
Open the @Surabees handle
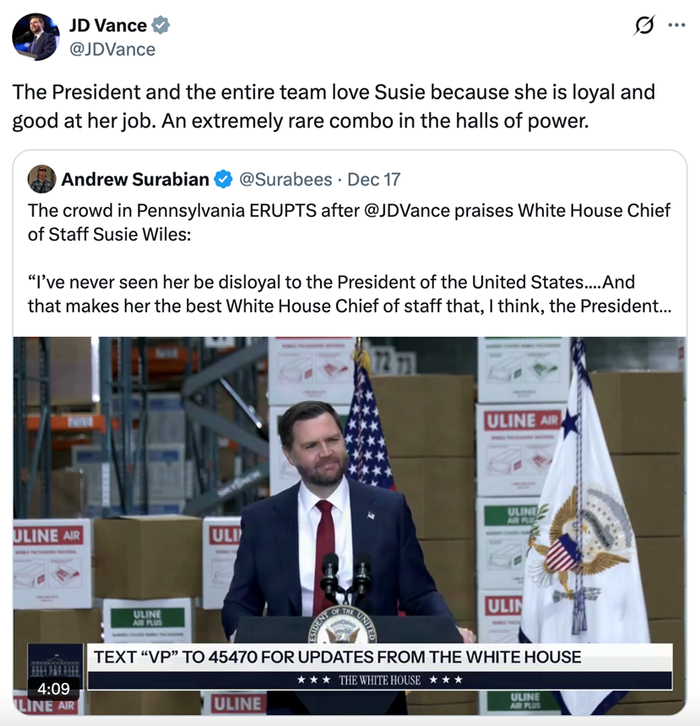[286, 179]
